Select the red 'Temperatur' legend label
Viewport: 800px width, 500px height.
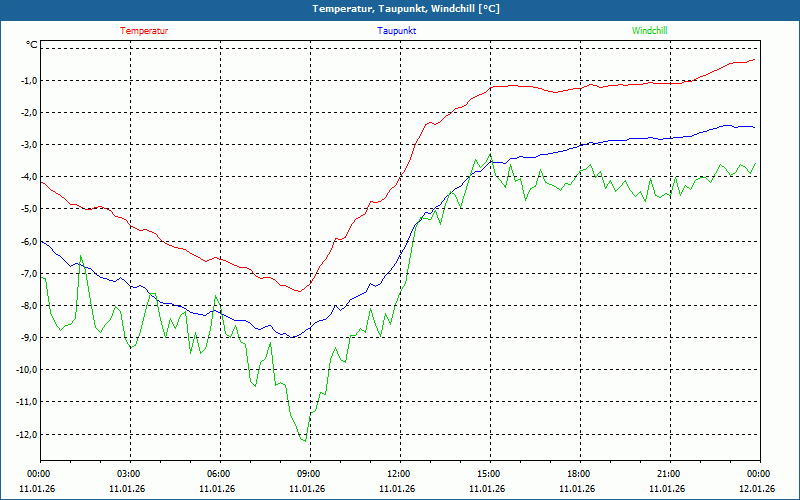(x=144, y=31)
